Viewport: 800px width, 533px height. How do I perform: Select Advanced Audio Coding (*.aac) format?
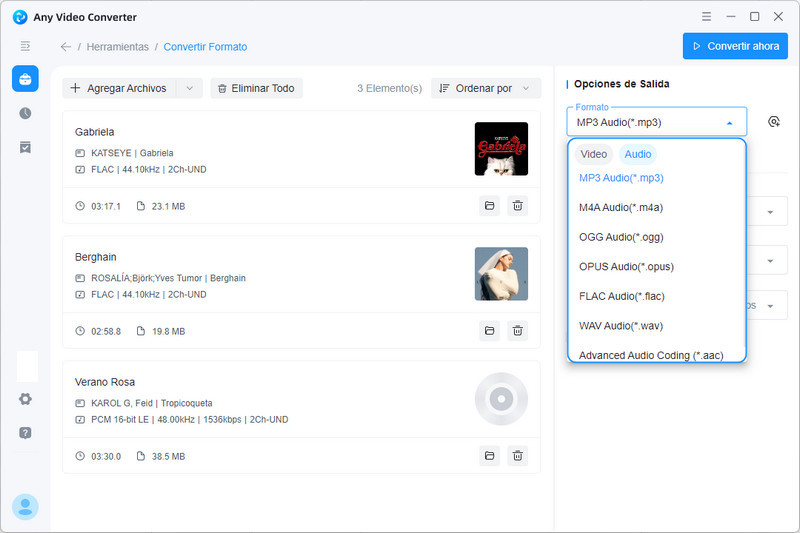tap(657, 354)
